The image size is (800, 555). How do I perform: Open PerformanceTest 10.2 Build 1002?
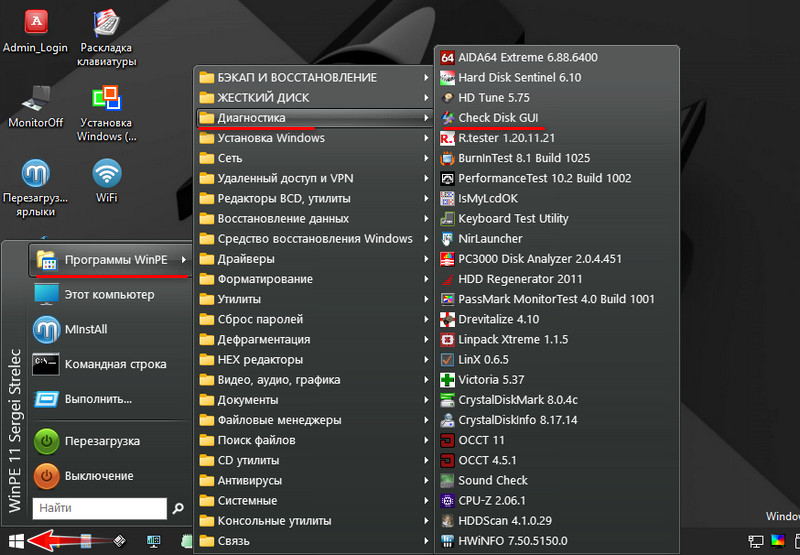[x=557, y=178]
